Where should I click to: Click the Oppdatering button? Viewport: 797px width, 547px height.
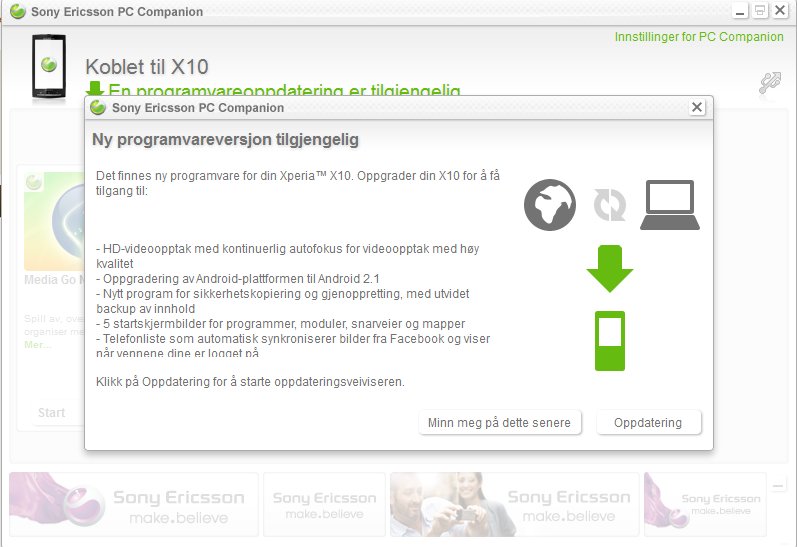649,422
